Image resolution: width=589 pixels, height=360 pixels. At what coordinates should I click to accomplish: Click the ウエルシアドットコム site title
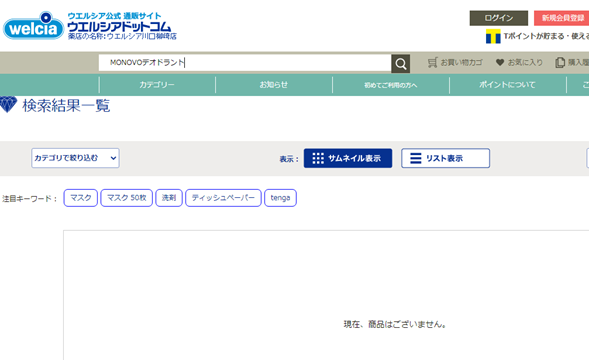[119, 26]
